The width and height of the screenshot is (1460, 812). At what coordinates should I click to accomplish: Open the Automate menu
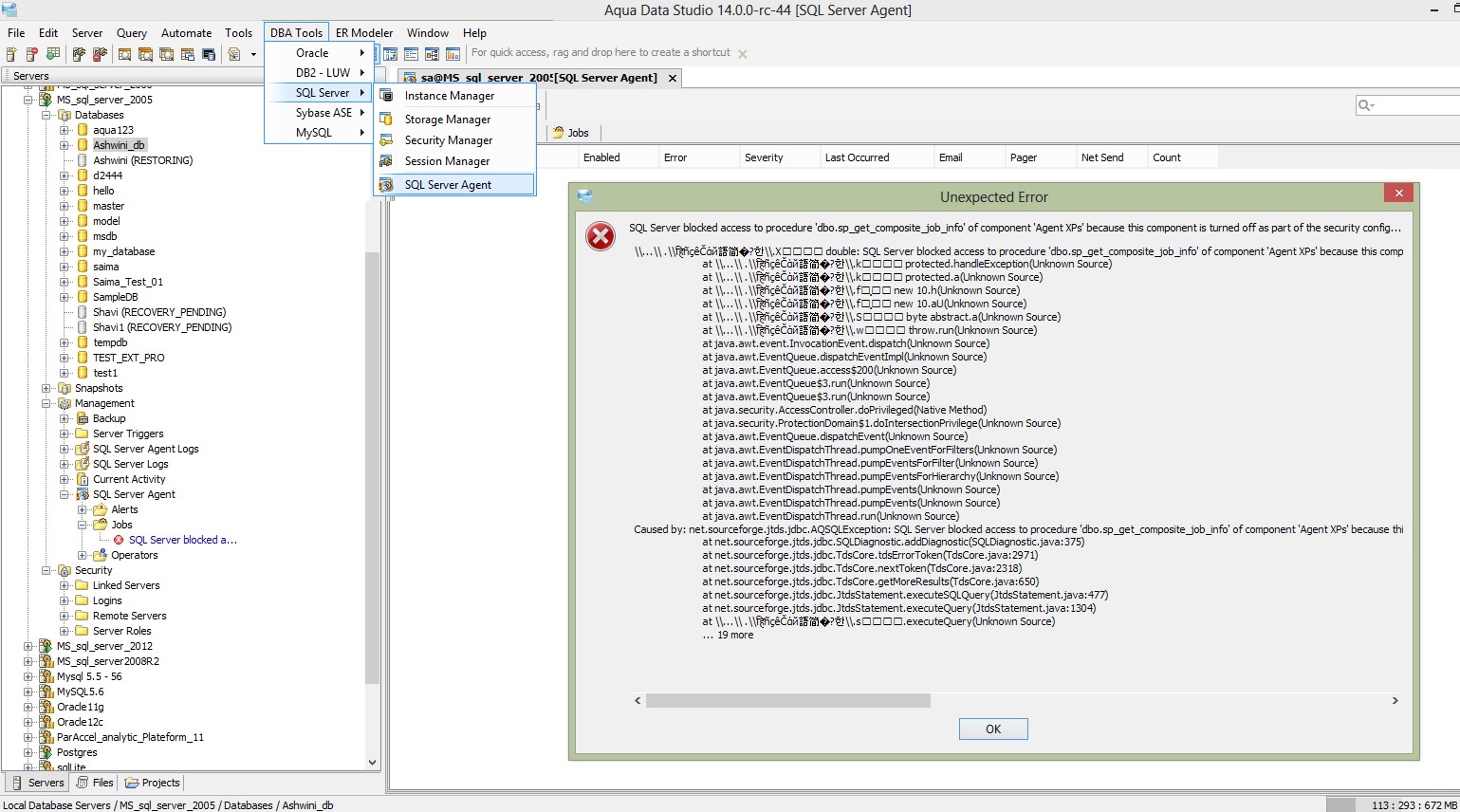coord(186,32)
